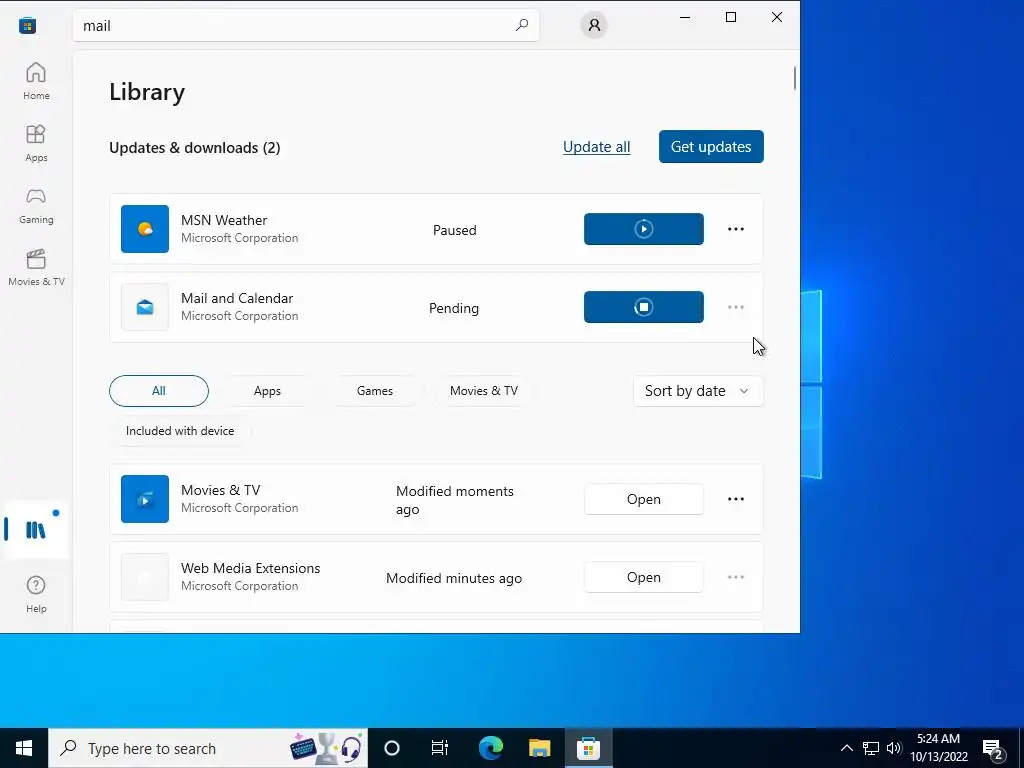Open the notification center icon
The width and height of the screenshot is (1024, 768).
click(993, 748)
